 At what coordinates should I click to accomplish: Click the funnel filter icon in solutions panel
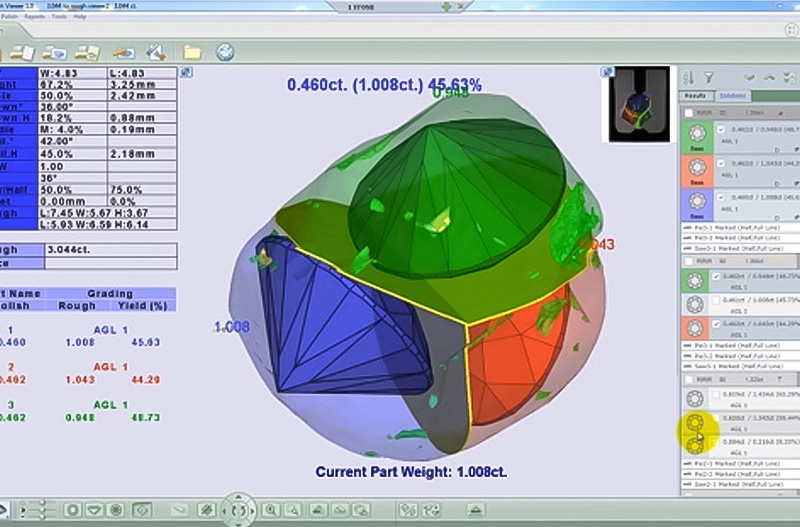[709, 78]
